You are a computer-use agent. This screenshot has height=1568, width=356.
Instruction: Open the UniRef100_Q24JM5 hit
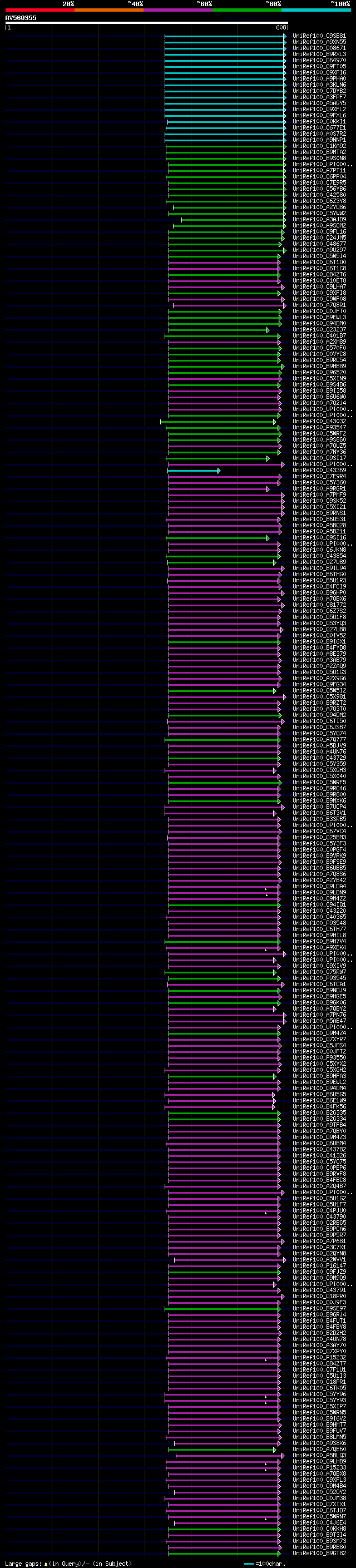(319, 238)
